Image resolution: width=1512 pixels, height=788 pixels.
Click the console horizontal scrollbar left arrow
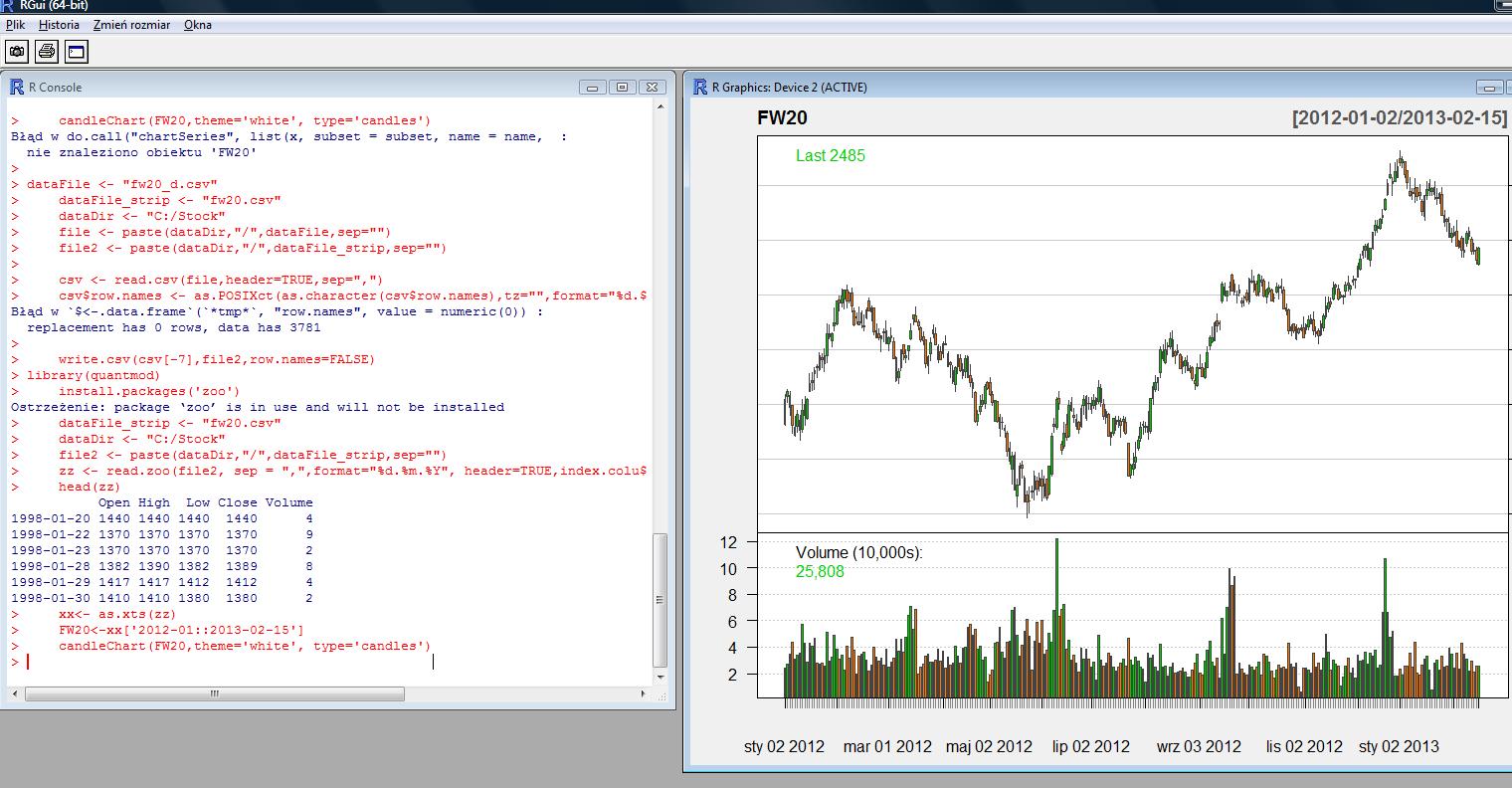click(14, 693)
